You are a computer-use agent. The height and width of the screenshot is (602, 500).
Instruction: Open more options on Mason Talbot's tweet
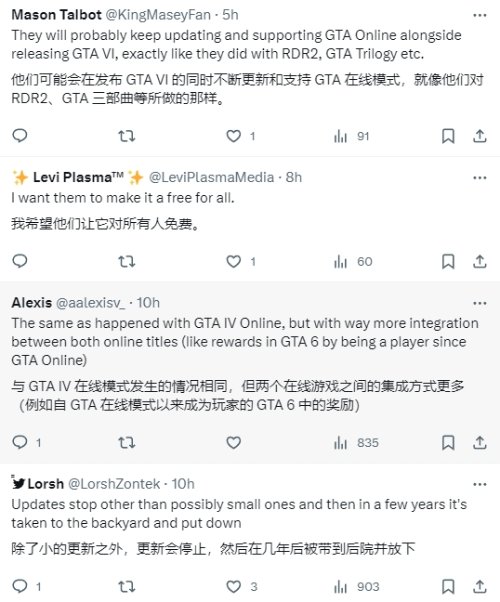pos(480,15)
